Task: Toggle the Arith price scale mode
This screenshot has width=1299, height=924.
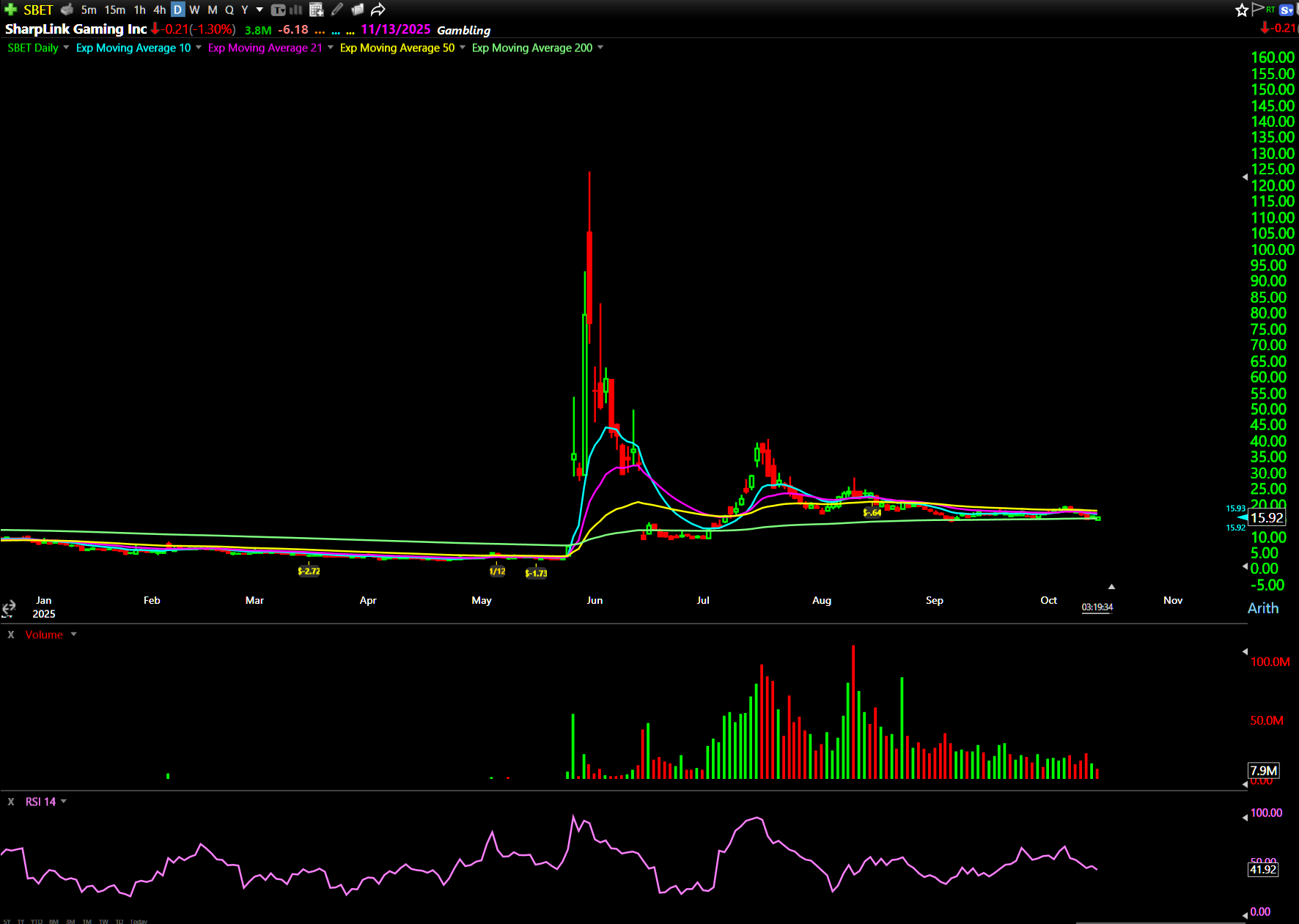Action: [1262, 608]
